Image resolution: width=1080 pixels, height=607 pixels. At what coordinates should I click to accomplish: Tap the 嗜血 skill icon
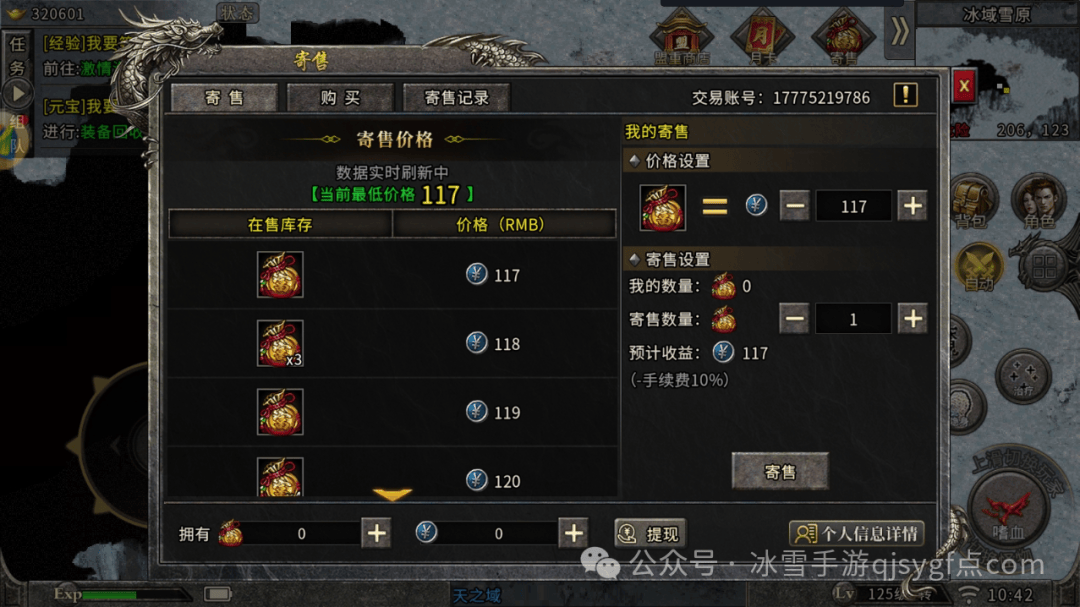pyautogui.click(x=1008, y=511)
